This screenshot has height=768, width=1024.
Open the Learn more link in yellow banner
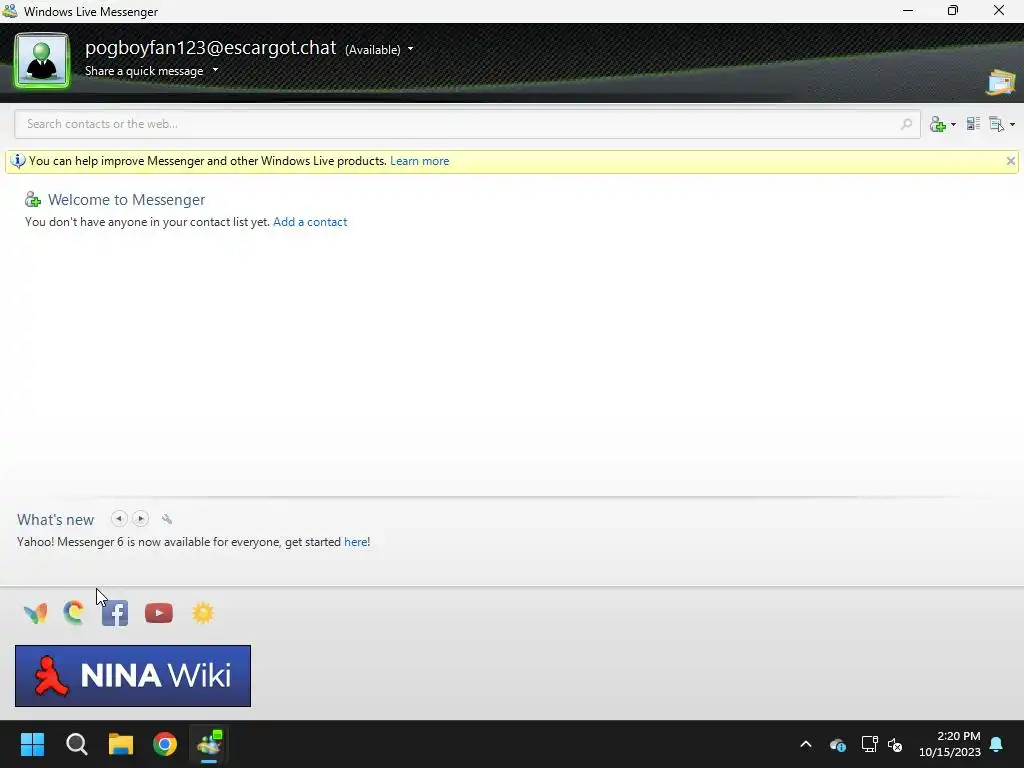tap(419, 161)
